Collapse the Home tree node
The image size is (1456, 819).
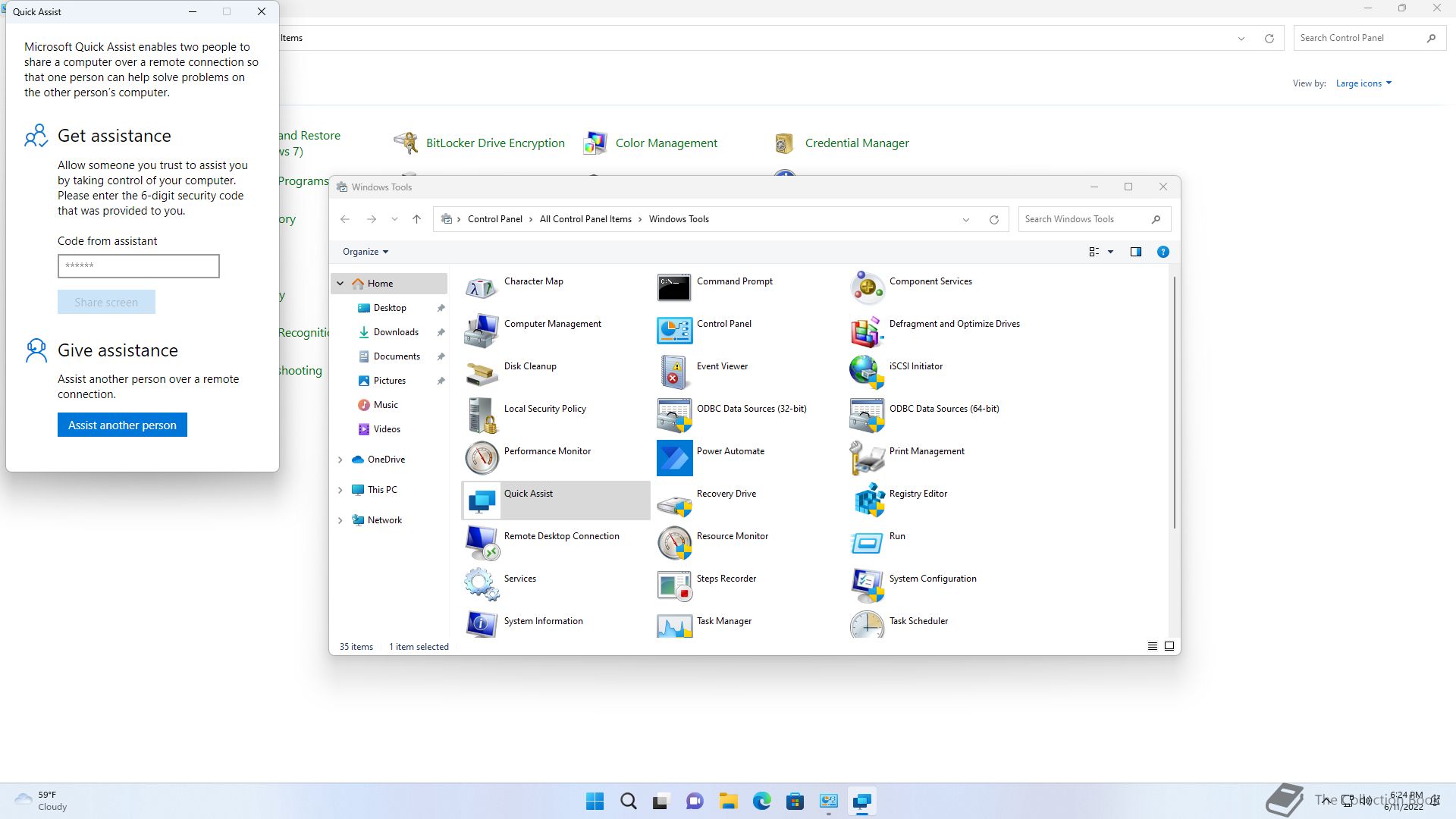coord(340,284)
